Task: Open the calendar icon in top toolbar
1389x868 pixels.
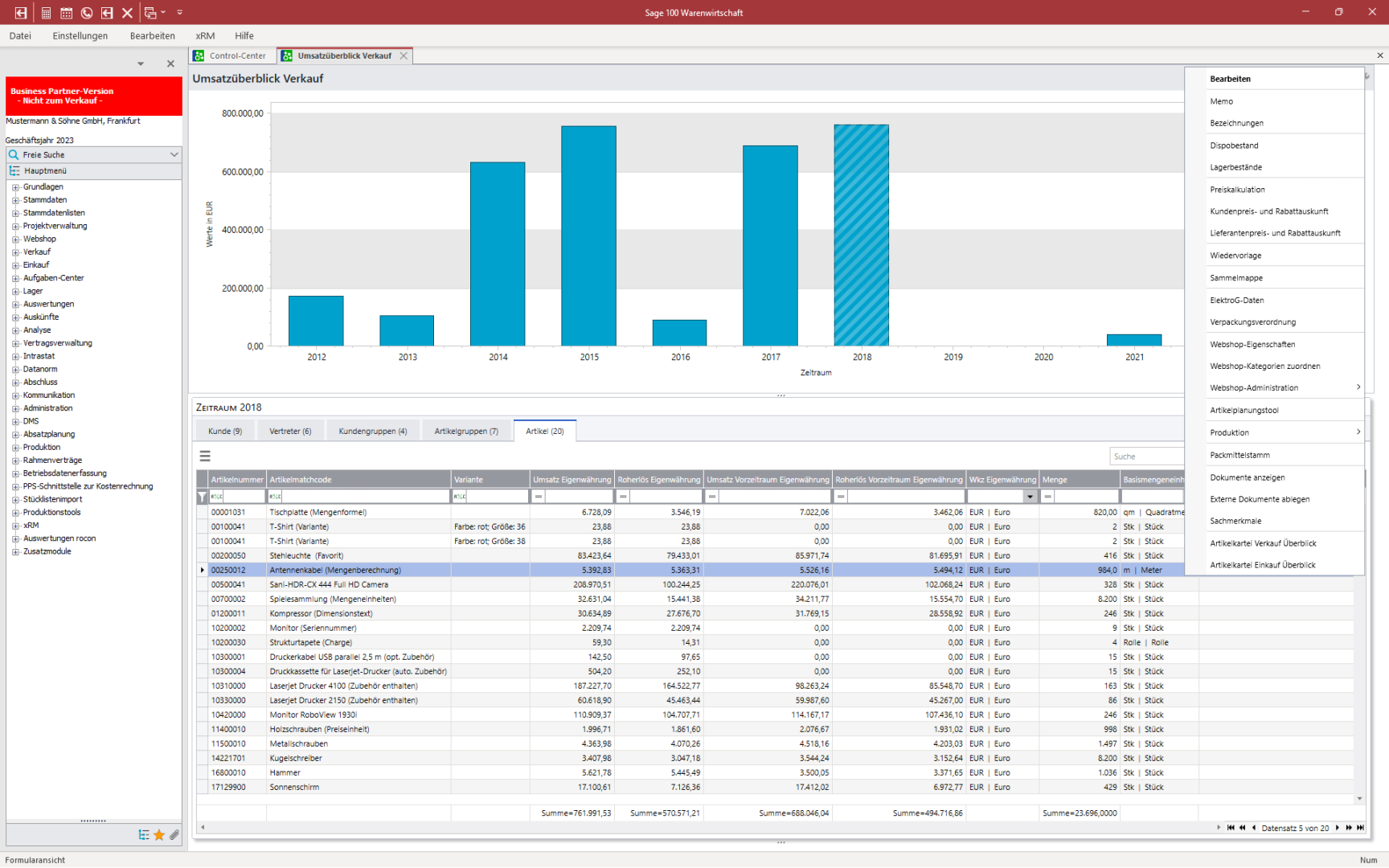Action: pos(66,13)
